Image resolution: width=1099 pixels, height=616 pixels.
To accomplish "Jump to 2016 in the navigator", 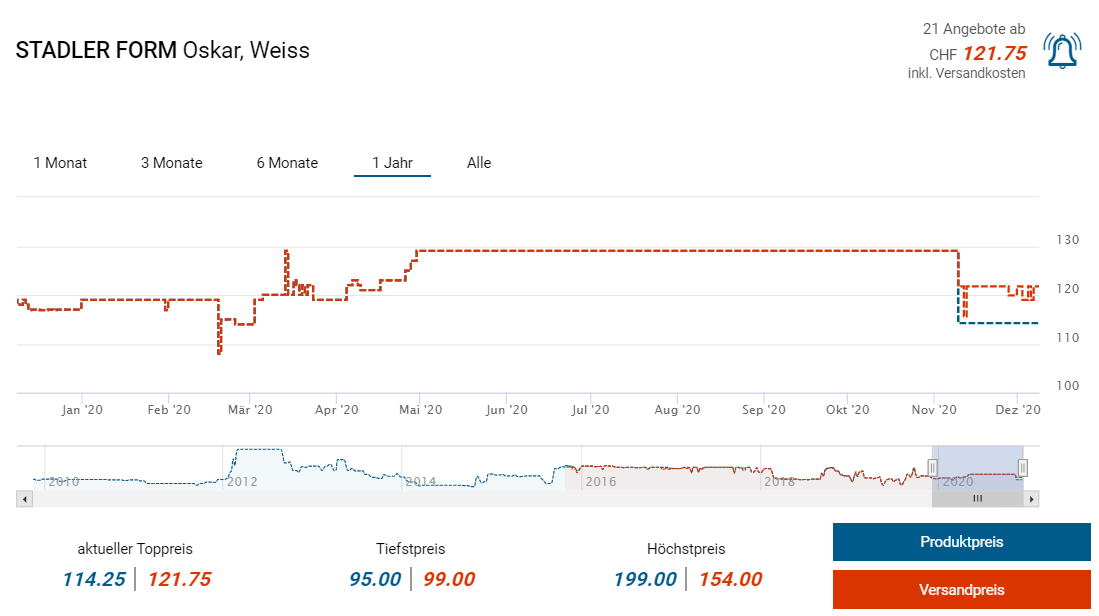I will coord(600,481).
